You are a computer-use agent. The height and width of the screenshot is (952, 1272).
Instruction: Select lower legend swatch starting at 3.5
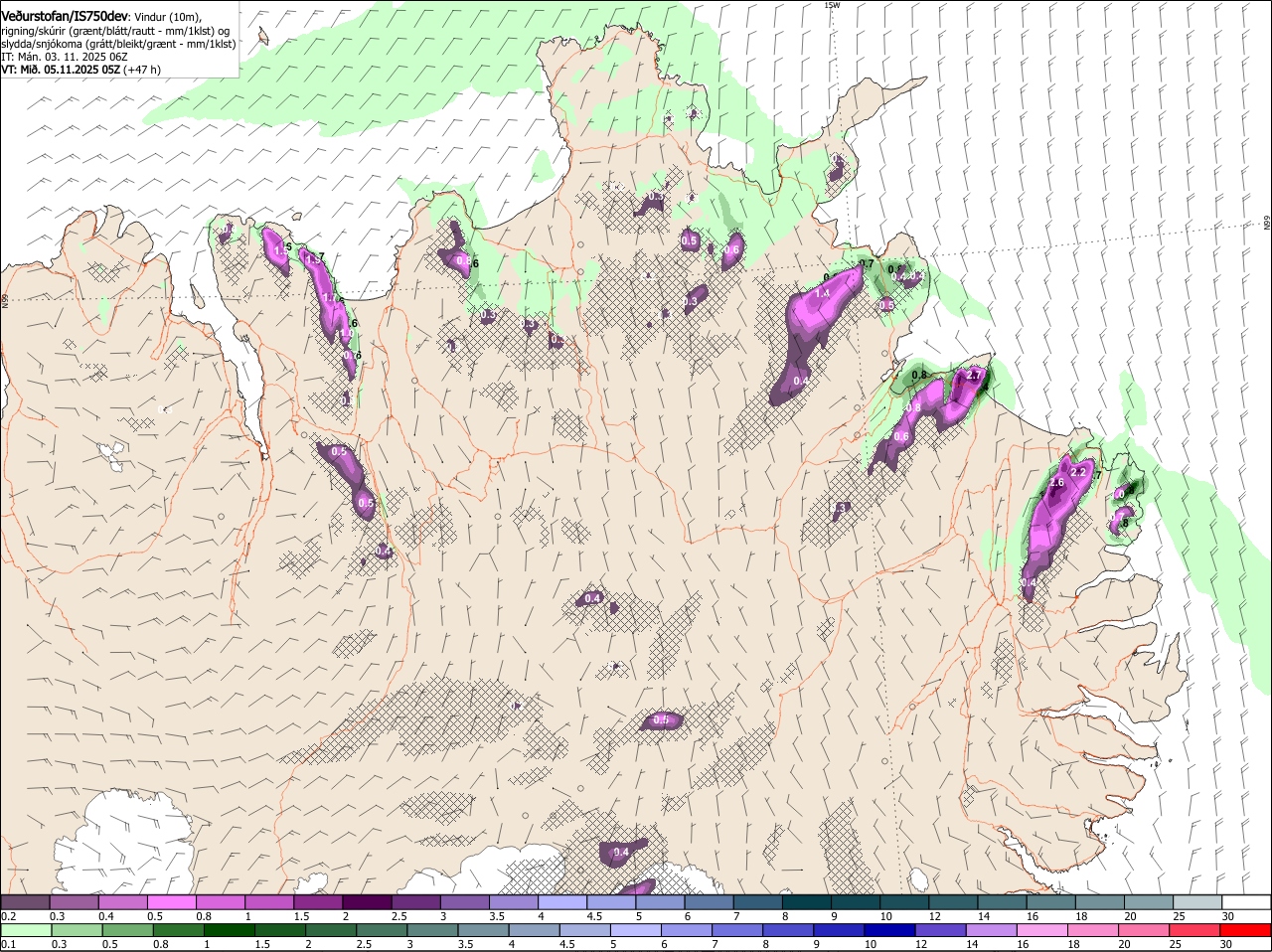pyautogui.click(x=482, y=930)
